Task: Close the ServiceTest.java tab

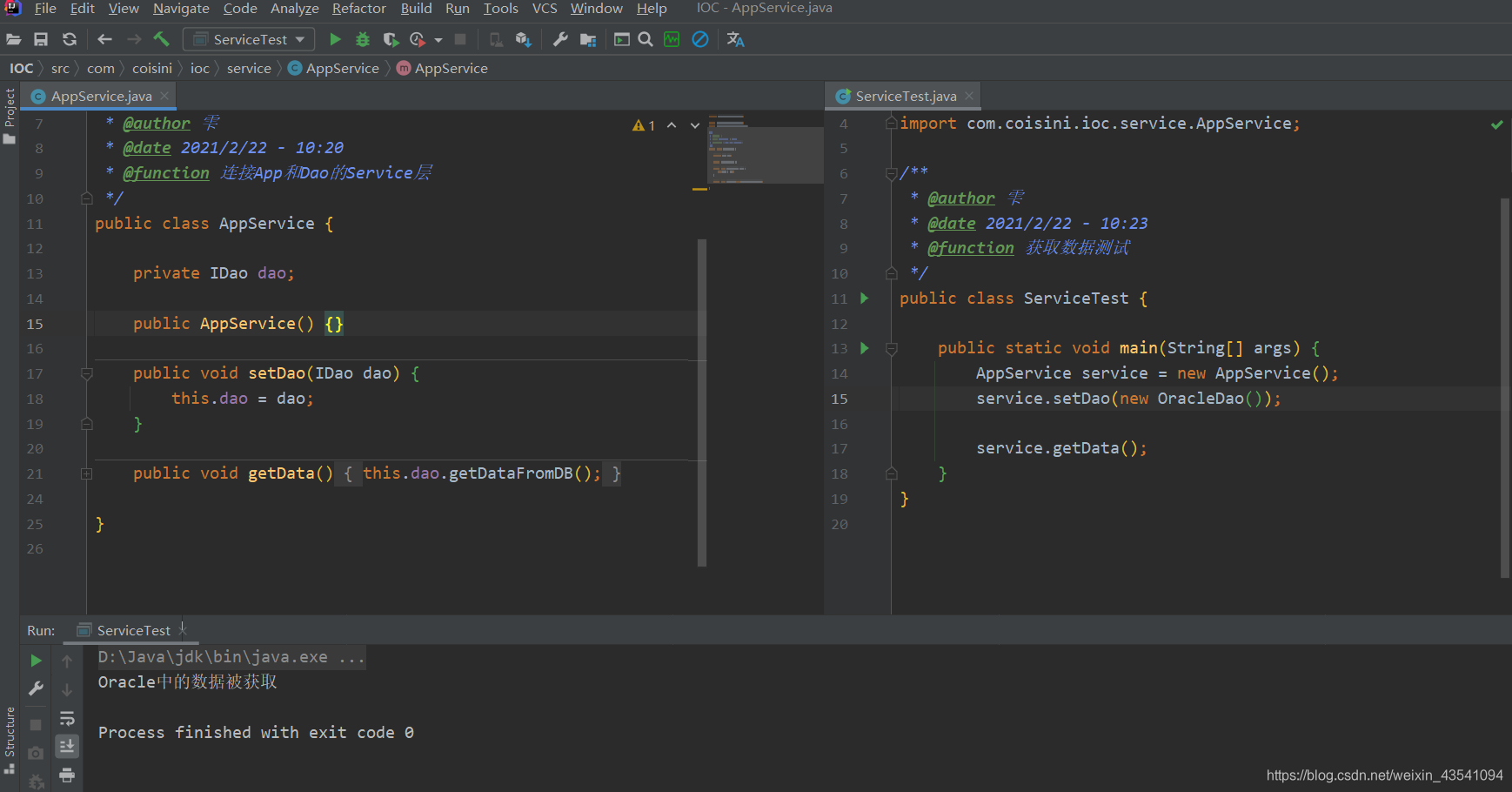Action: pyautogui.click(x=969, y=96)
